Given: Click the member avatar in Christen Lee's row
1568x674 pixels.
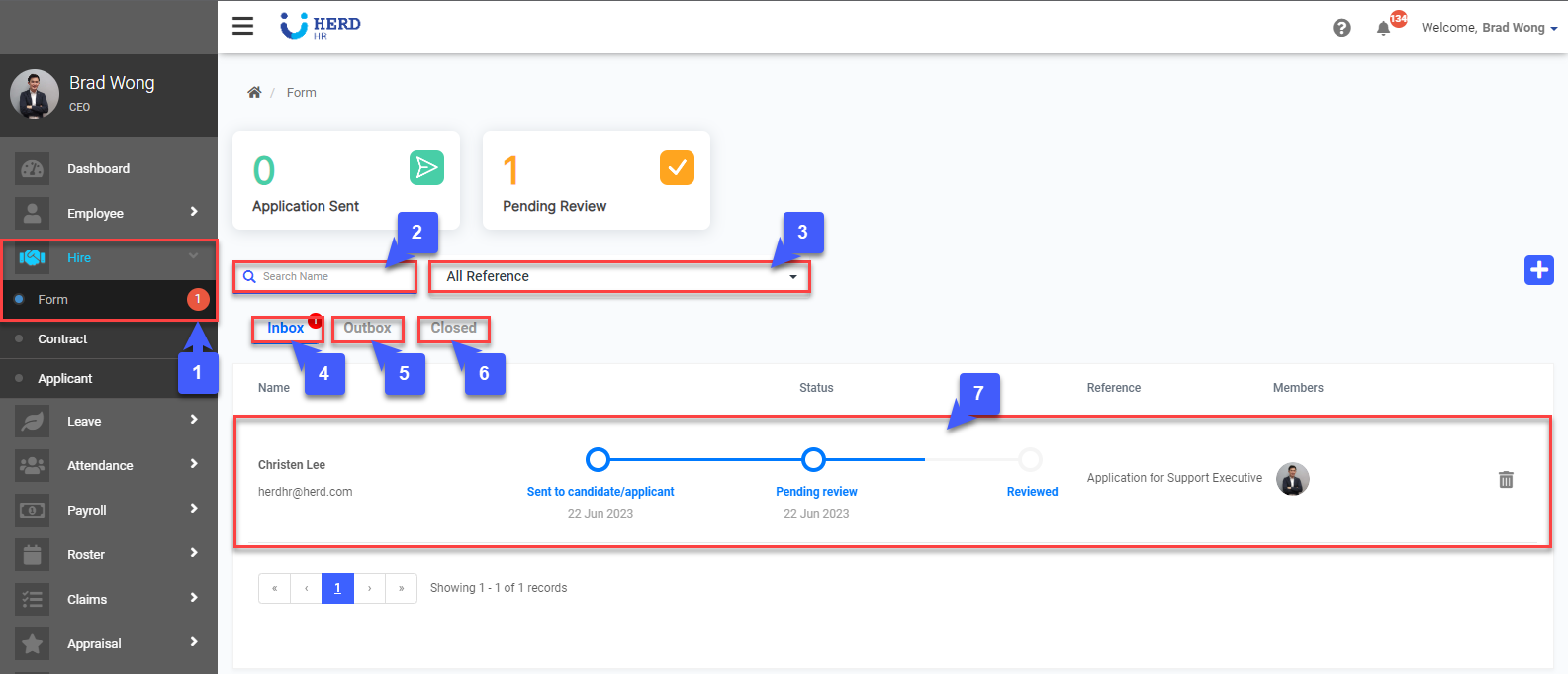Looking at the screenshot, I should 1292,479.
